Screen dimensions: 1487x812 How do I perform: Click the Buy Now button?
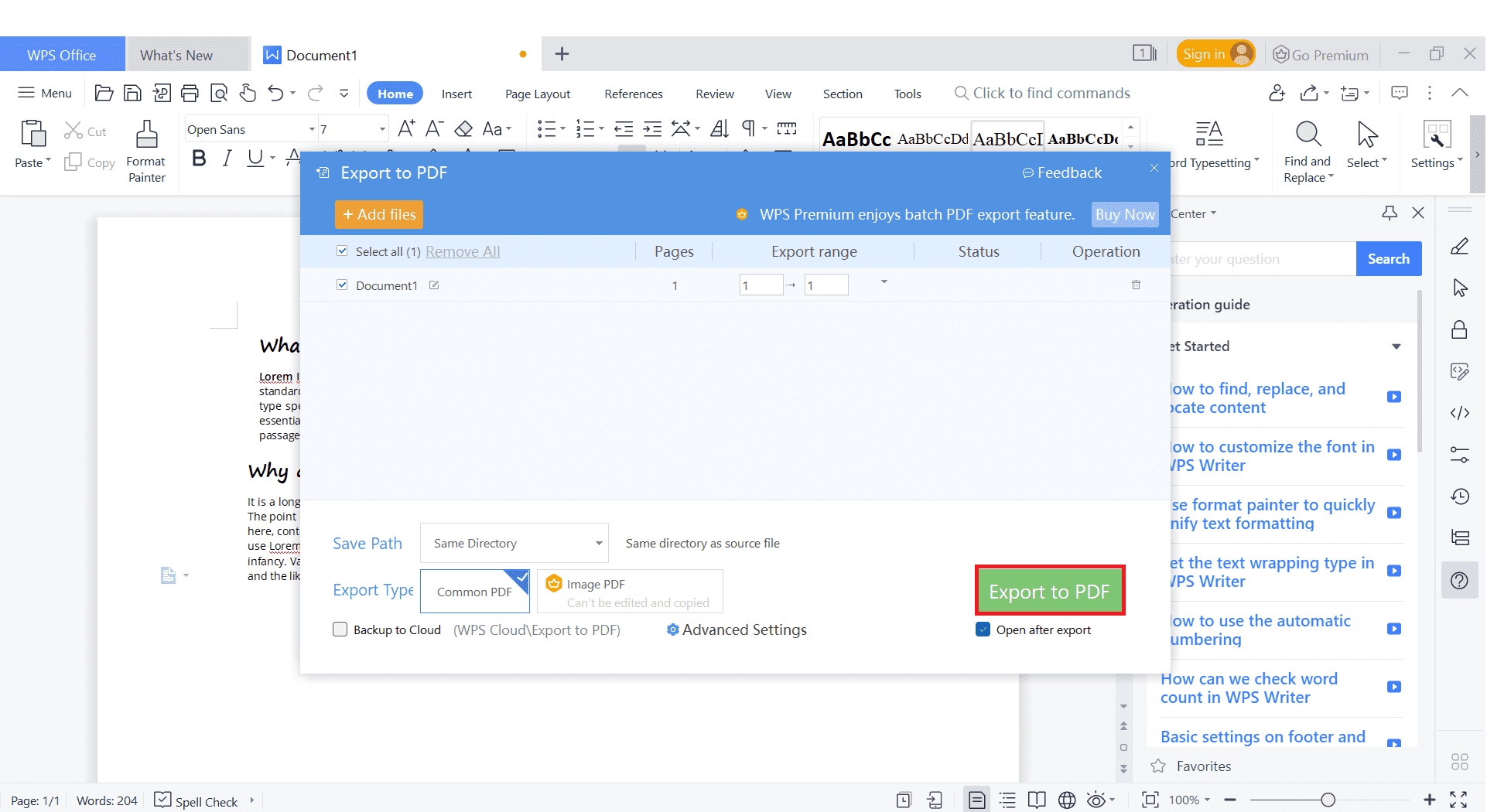[x=1125, y=214]
